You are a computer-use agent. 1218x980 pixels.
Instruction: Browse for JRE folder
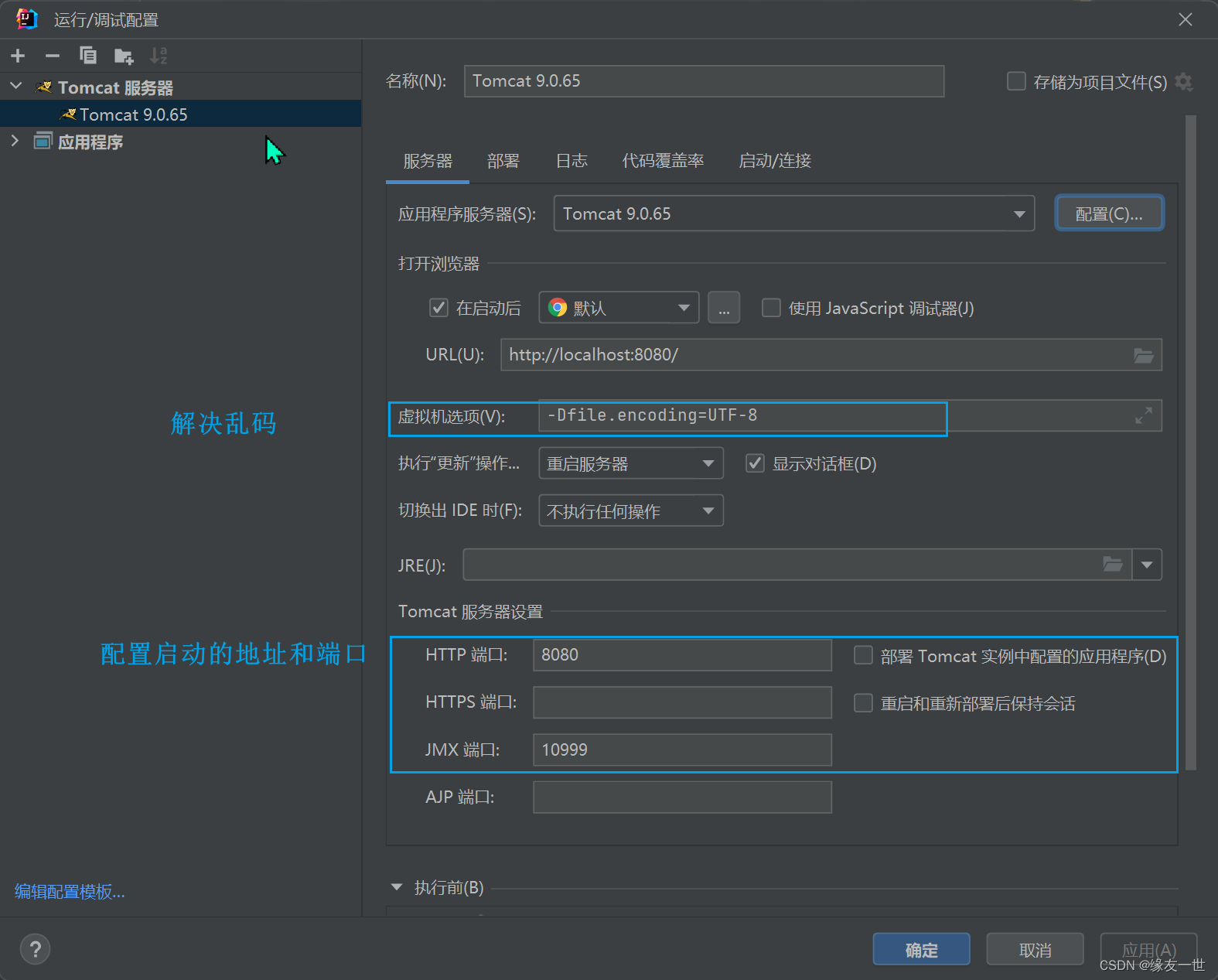point(1113,565)
